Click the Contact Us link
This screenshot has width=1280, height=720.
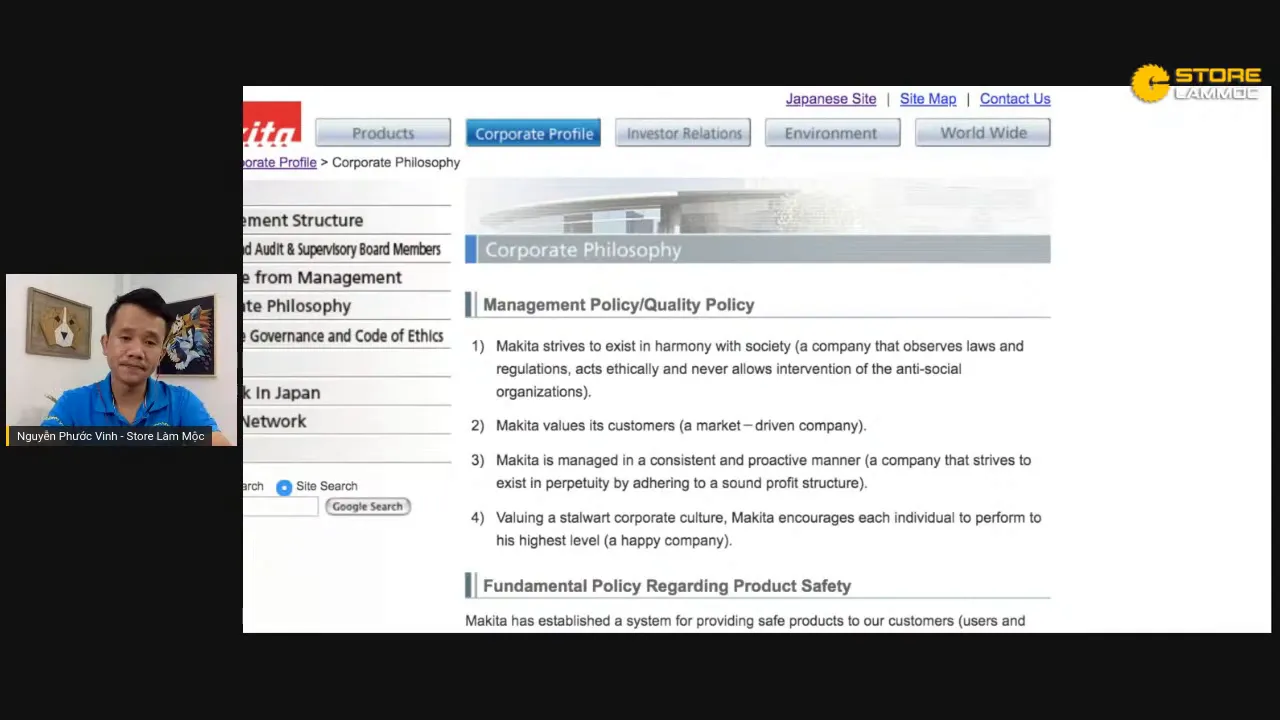point(1015,99)
